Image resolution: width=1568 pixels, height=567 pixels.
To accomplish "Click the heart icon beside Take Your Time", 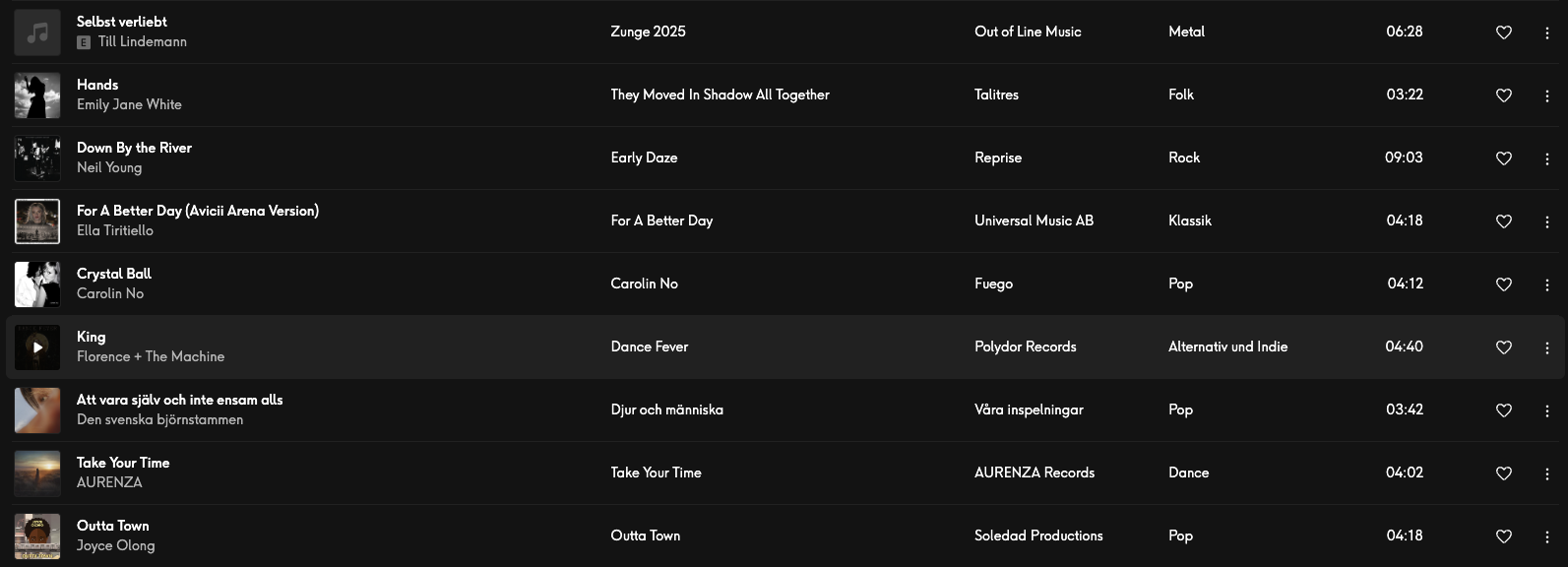I will 1503,473.
